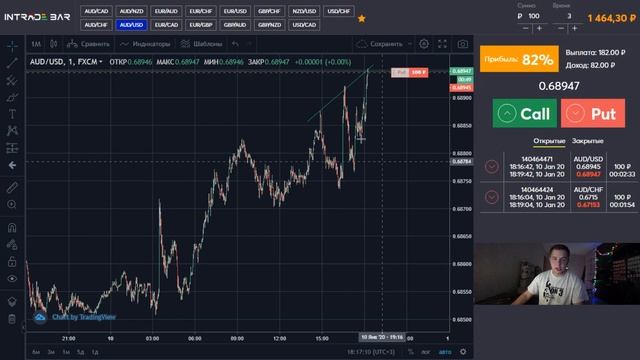640x360 pixels.
Task: Toggle logarithmic scale лог
Action: coord(426,352)
